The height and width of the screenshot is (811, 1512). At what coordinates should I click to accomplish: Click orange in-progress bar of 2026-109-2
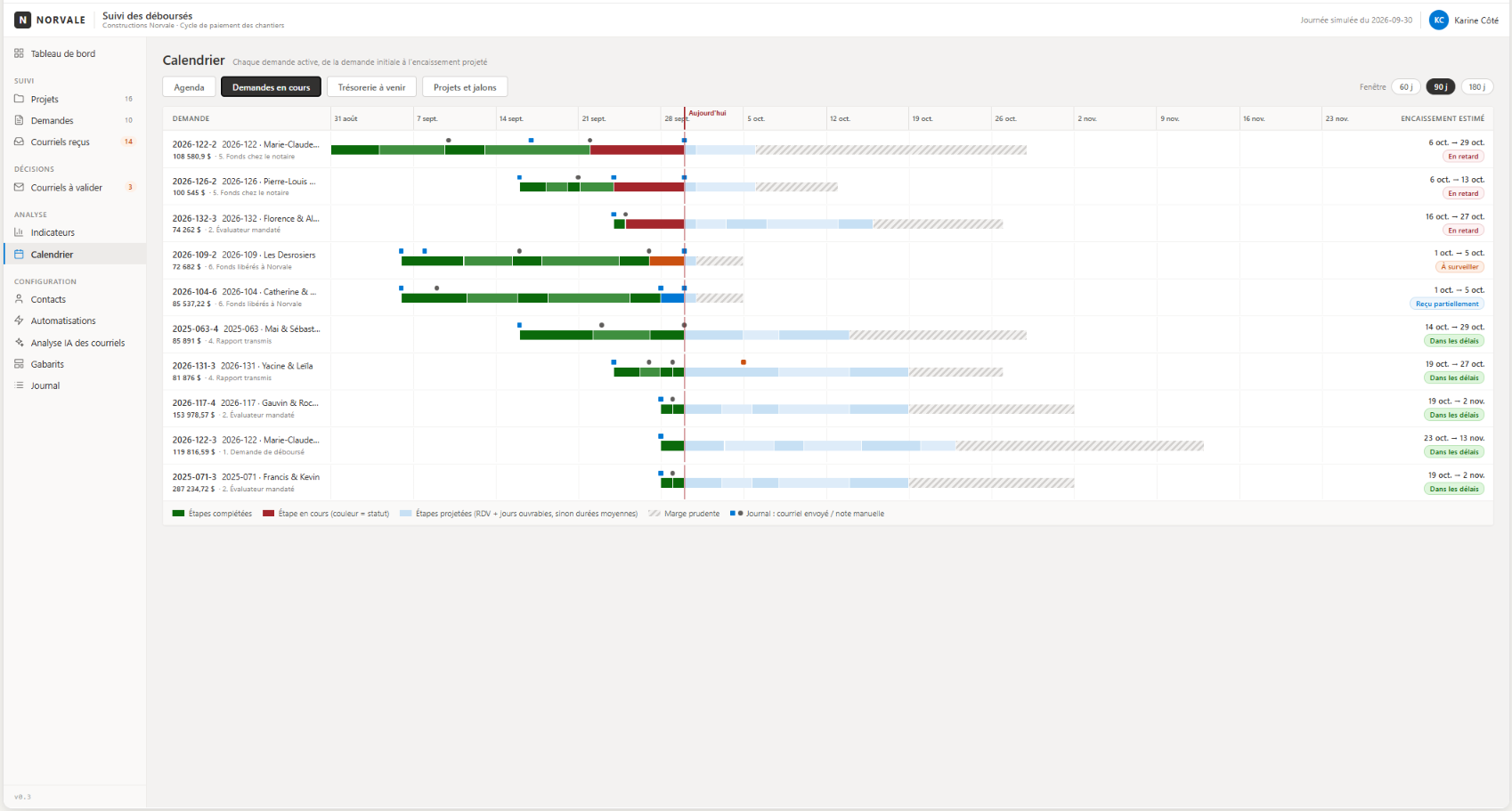click(x=667, y=261)
